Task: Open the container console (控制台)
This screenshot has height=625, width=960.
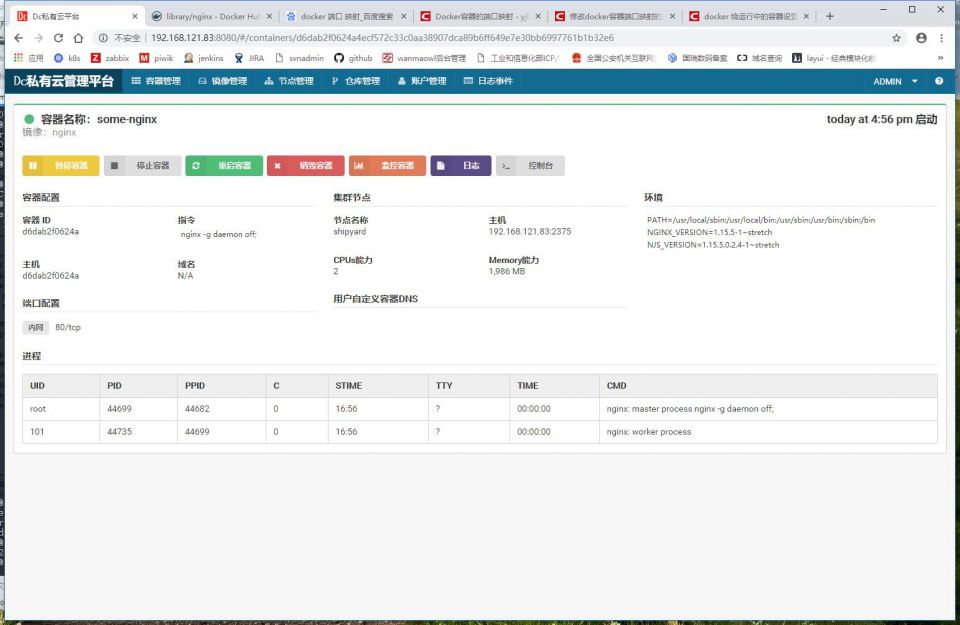Action: coord(530,166)
